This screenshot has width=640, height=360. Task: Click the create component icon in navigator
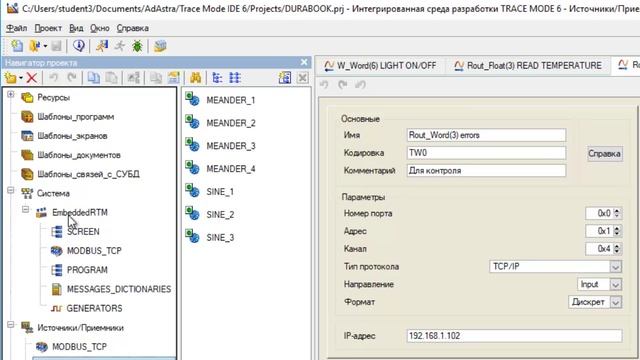(x=10, y=78)
